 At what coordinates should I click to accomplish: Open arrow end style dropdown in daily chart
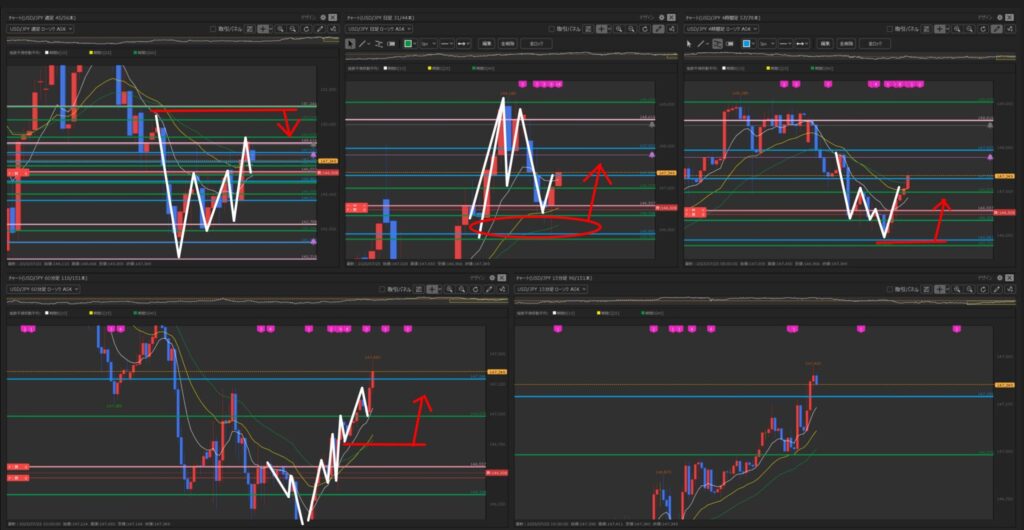tap(462, 43)
